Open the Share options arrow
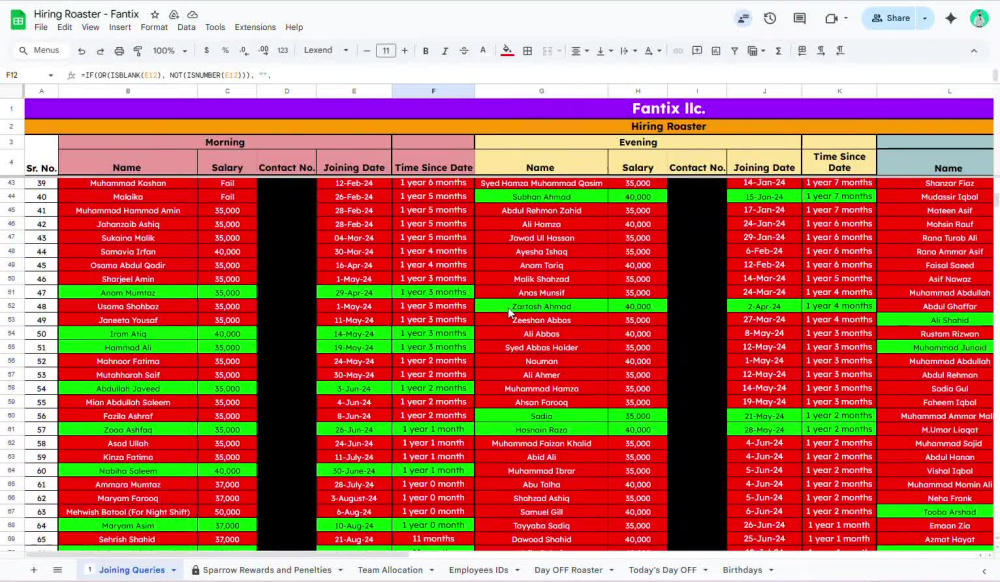The width and height of the screenshot is (1000, 582). (x=925, y=18)
